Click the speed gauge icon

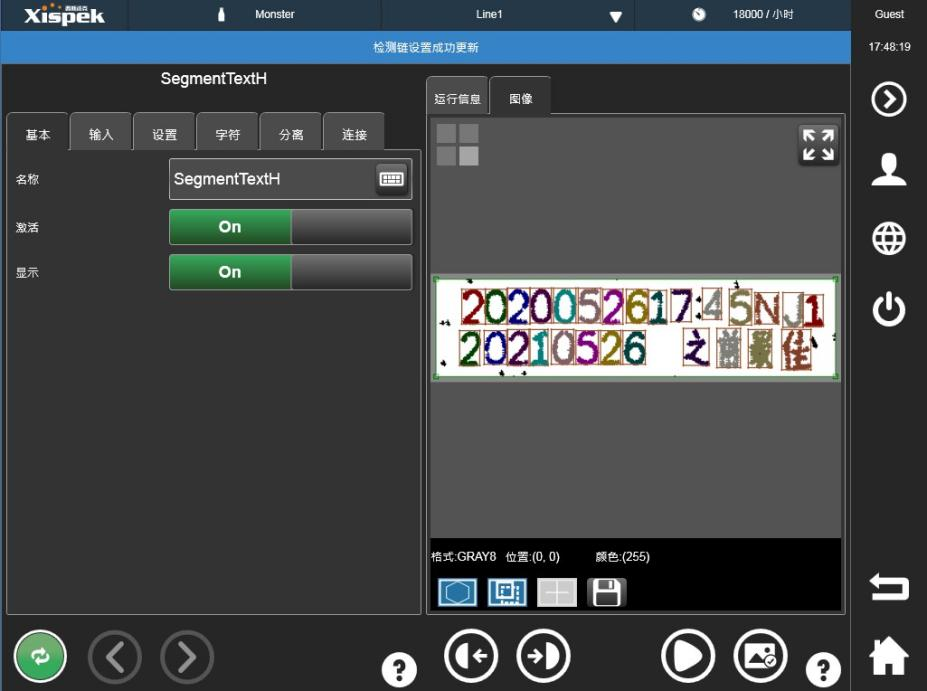point(699,14)
